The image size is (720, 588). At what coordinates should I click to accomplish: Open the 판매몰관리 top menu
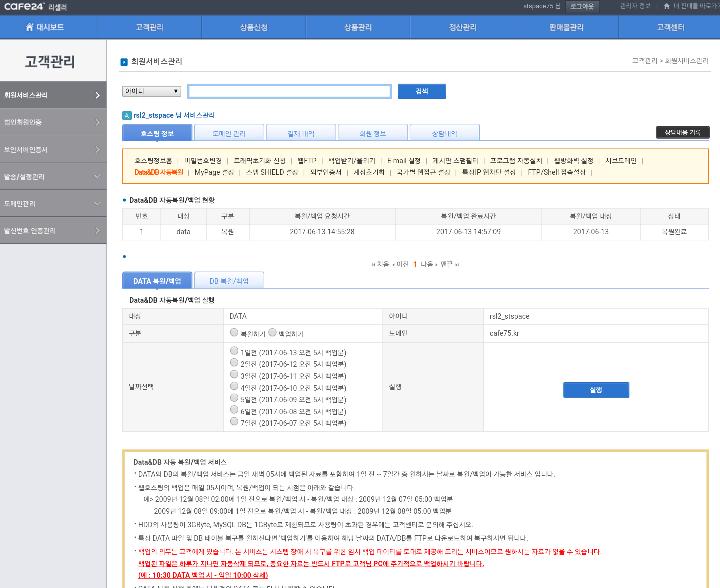pos(566,27)
